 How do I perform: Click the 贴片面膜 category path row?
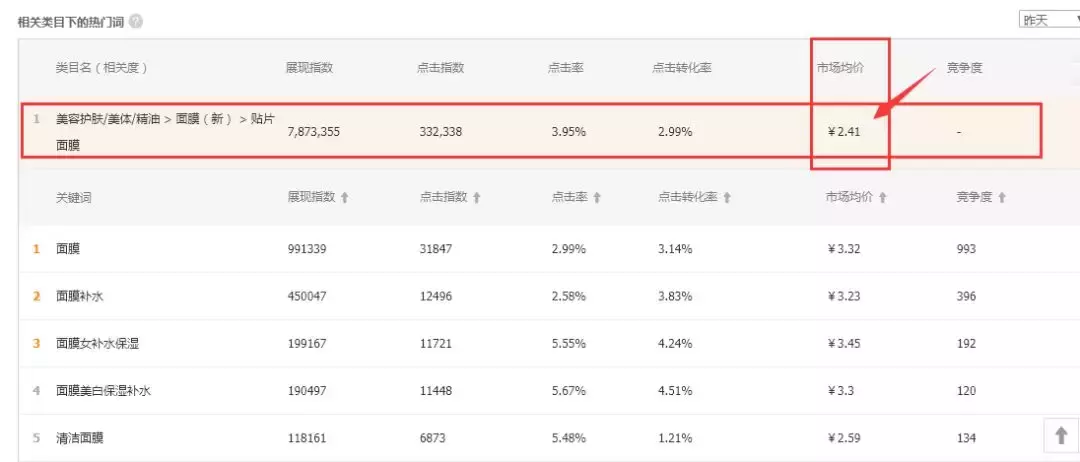[165, 131]
